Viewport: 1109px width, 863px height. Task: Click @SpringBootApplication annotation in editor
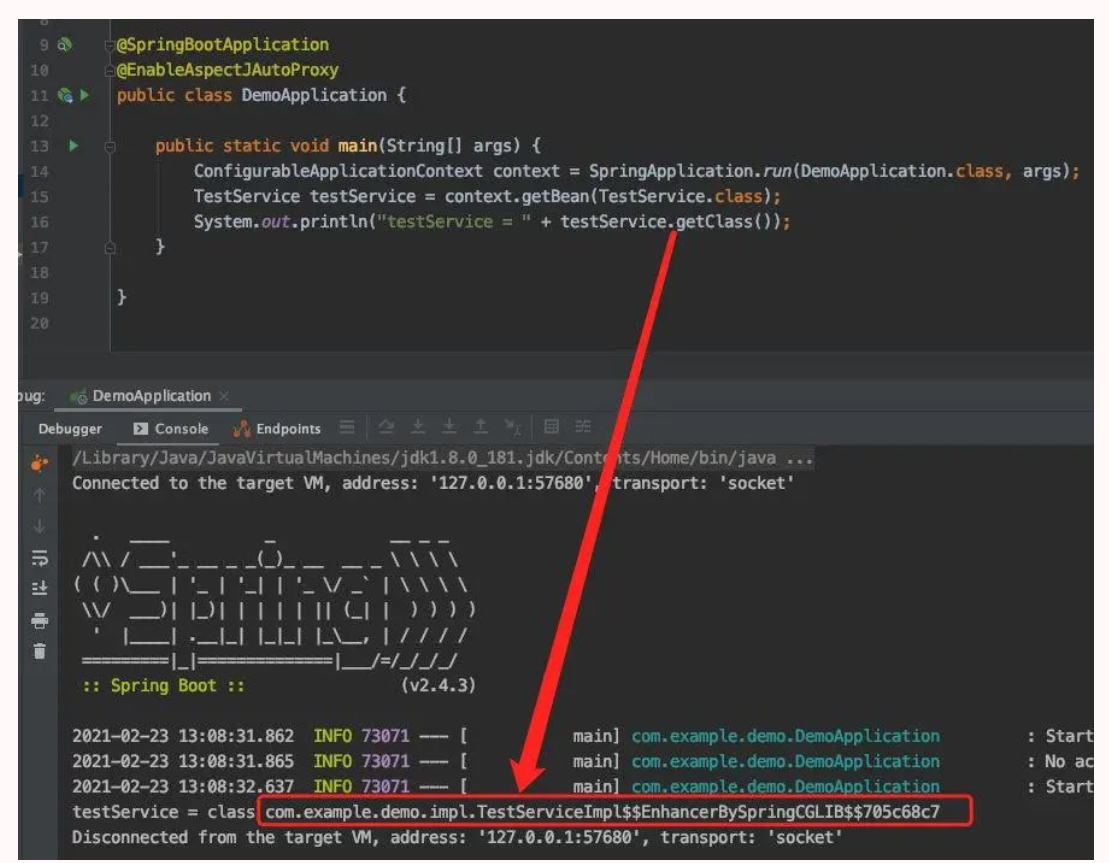tap(223, 45)
